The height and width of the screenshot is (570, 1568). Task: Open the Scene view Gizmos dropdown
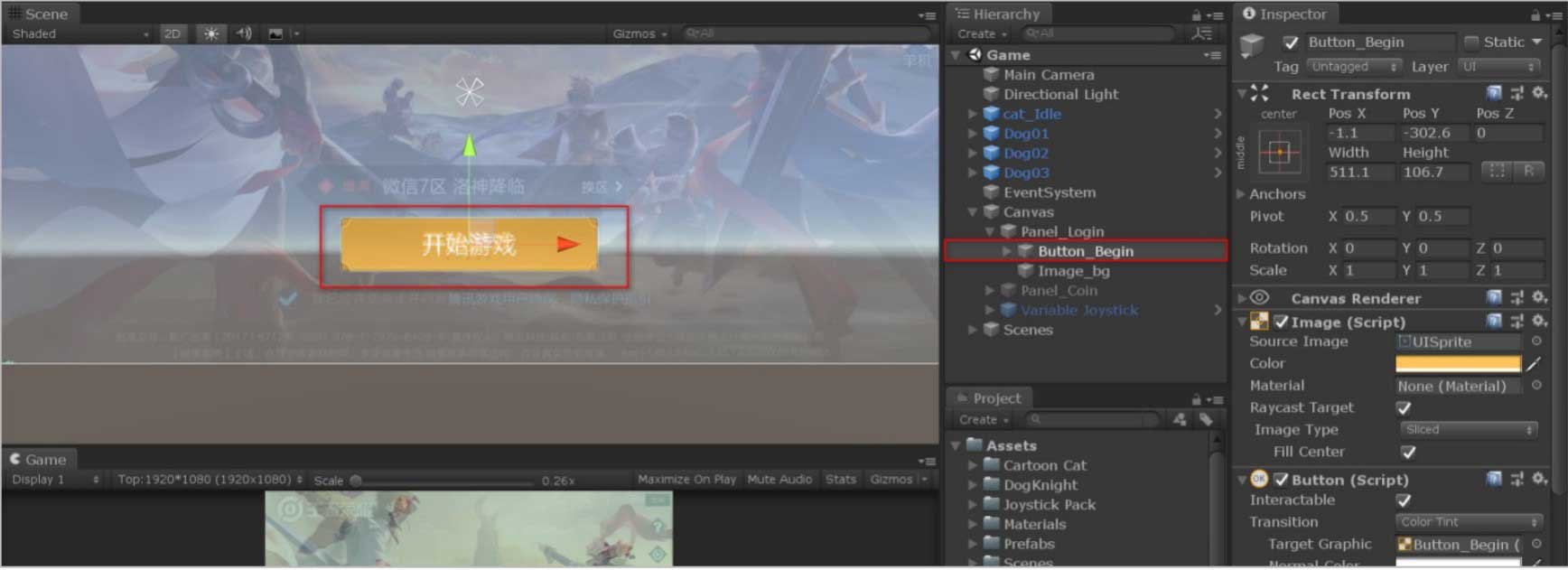coord(639,33)
